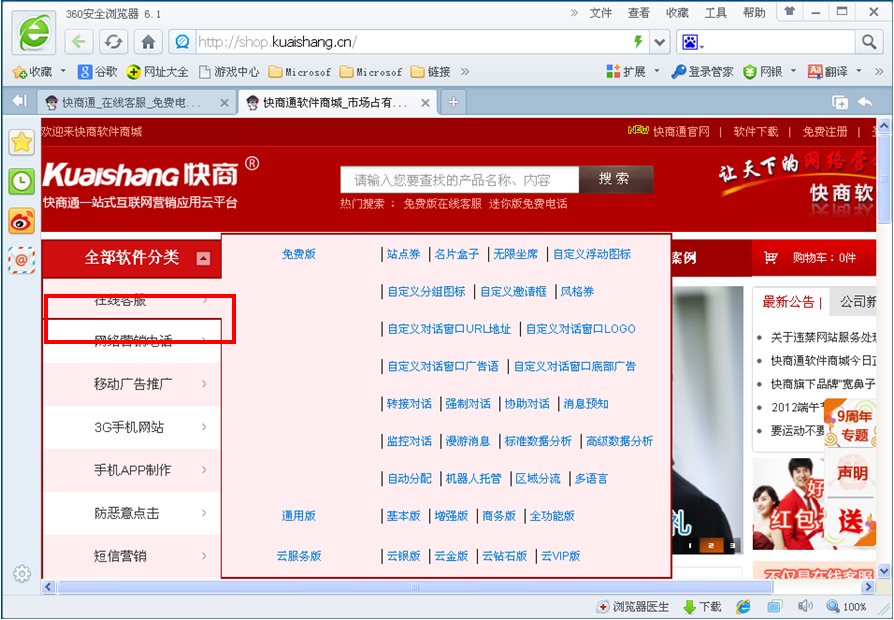Open the address bar history dropdown arrow
The height and width of the screenshot is (620, 894).
[660, 42]
